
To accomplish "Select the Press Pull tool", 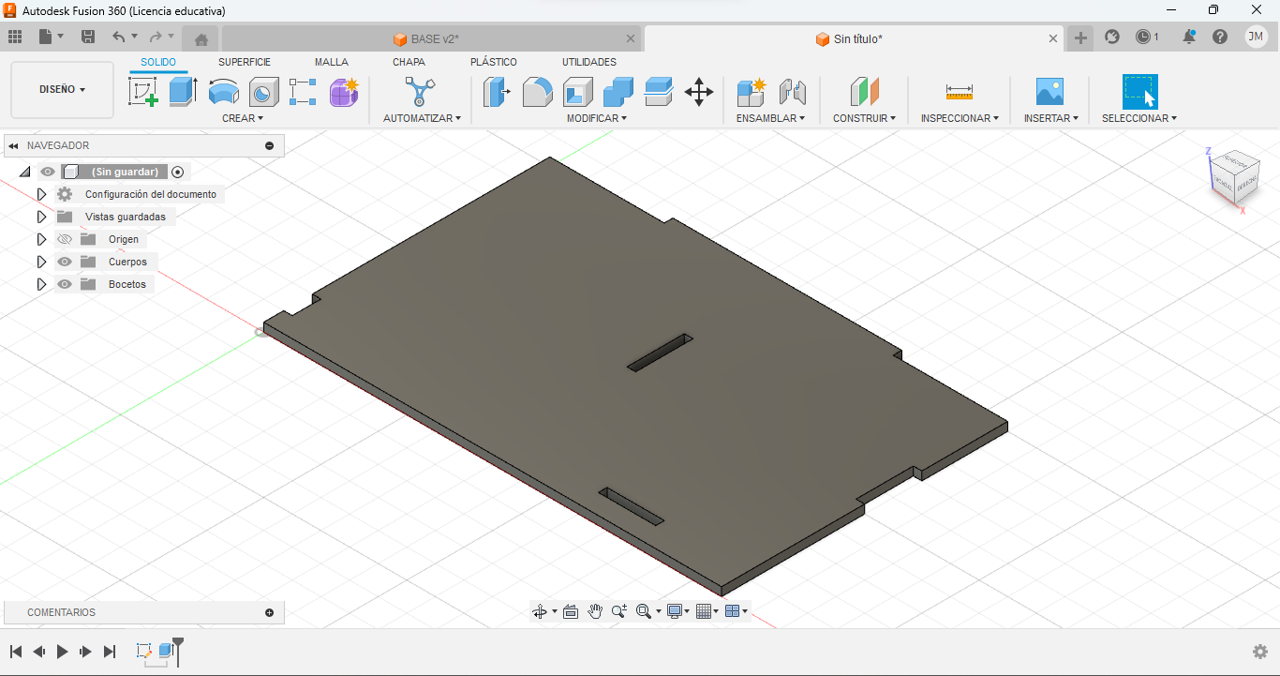I will (496, 92).
